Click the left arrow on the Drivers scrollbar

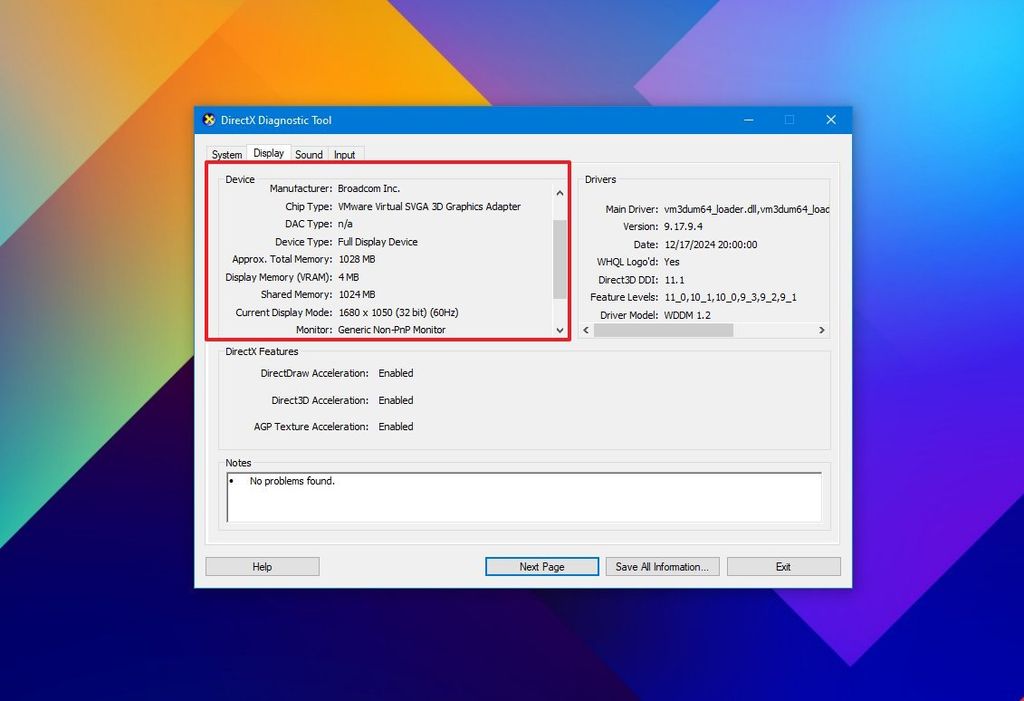587,329
